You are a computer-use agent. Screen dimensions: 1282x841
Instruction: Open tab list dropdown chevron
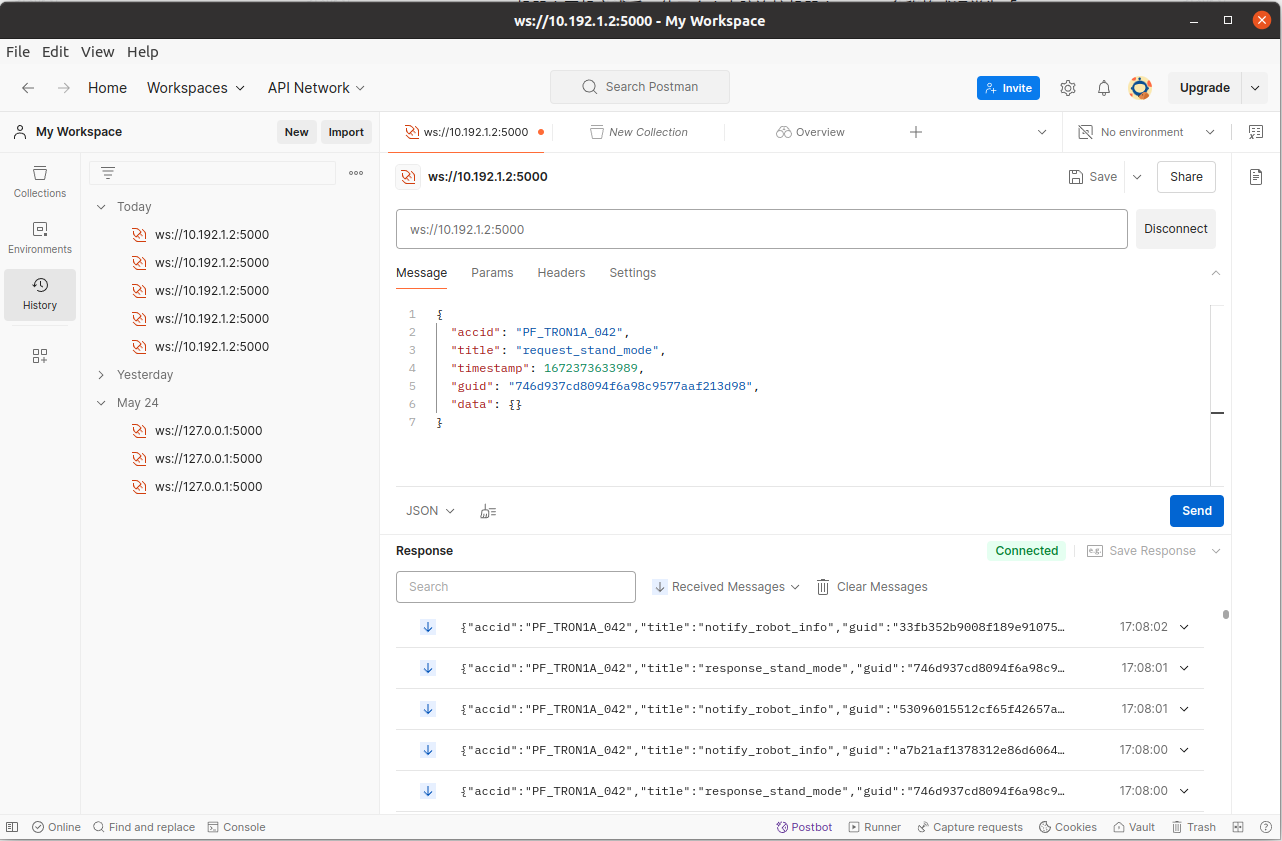tap(1042, 132)
